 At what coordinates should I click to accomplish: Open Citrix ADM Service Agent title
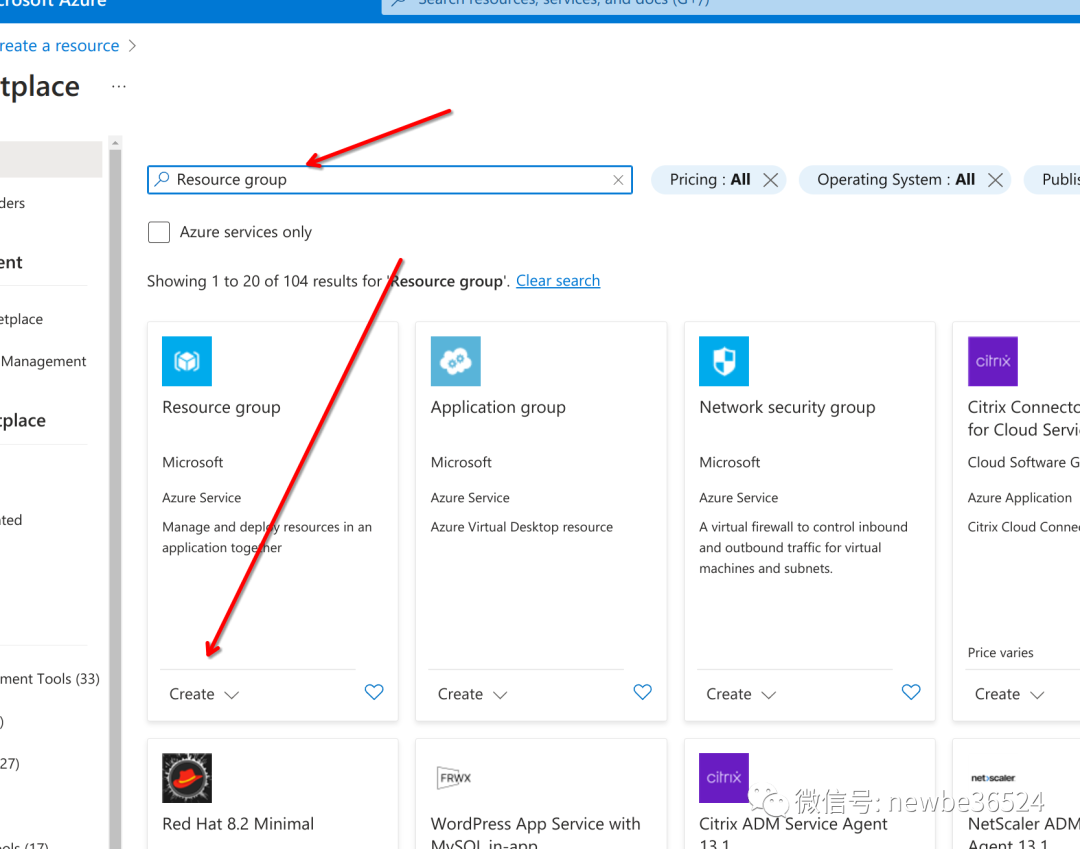pyautogui.click(x=793, y=833)
